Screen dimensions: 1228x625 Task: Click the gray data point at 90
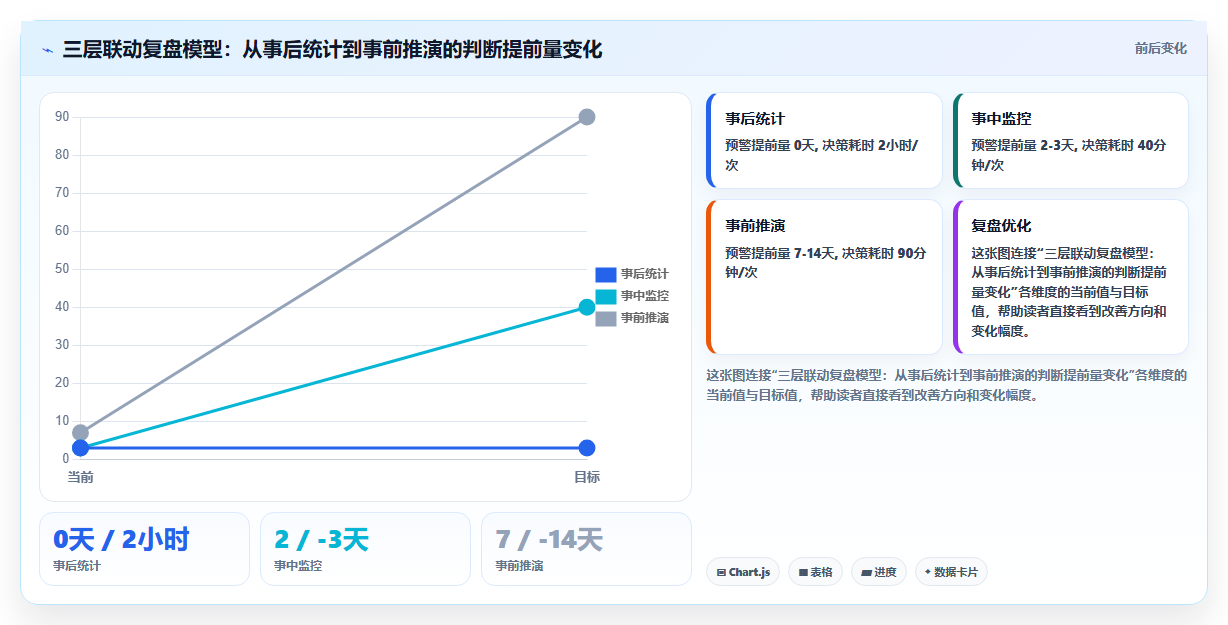(x=587, y=117)
